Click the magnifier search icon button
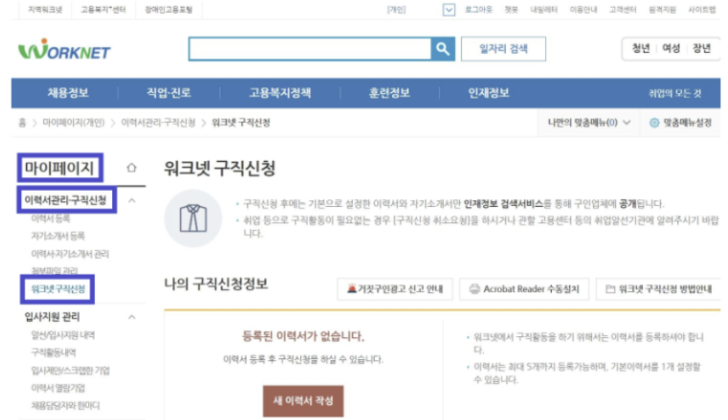 point(443,49)
